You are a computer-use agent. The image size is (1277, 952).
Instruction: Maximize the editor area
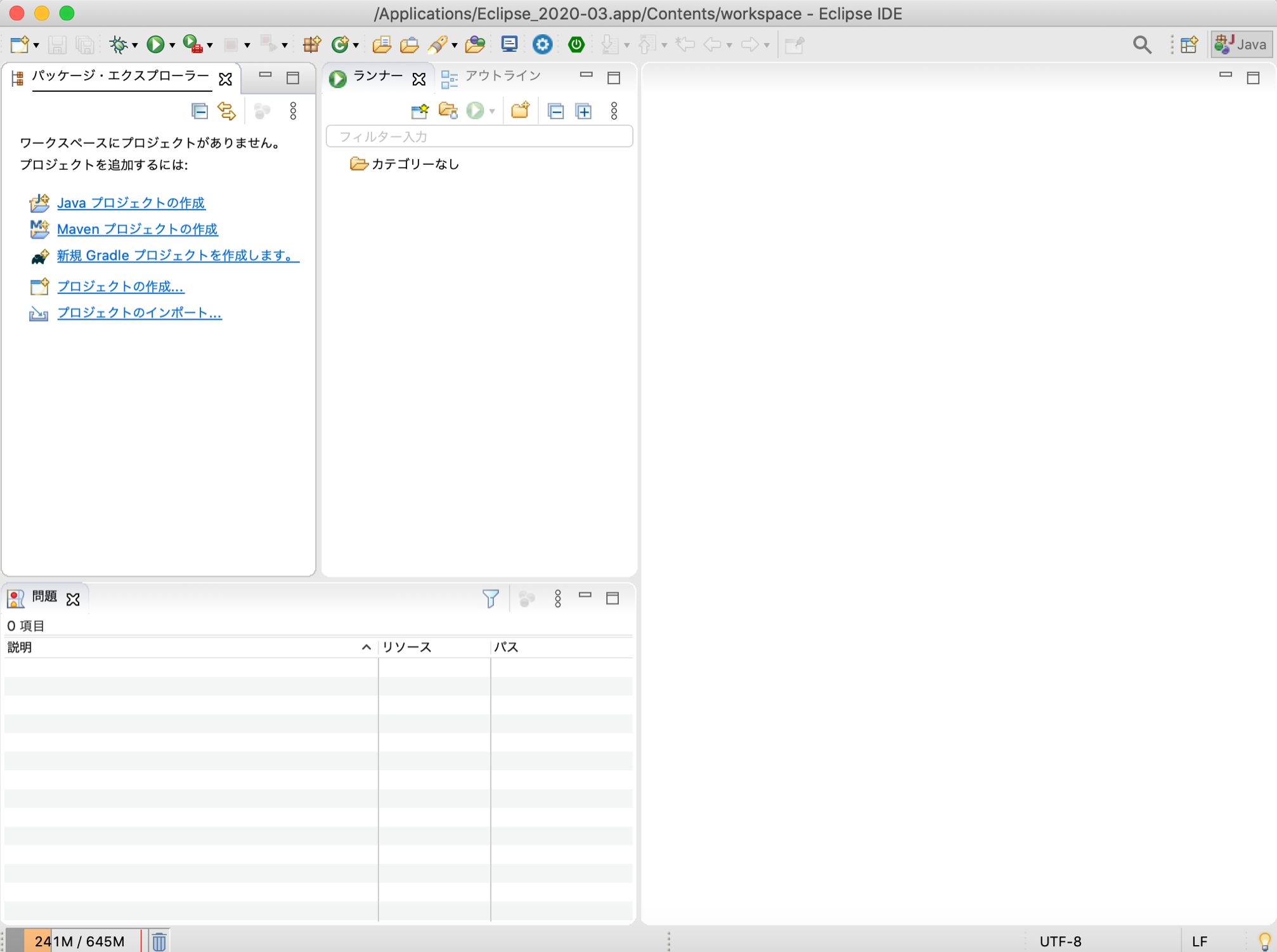click(x=1253, y=77)
